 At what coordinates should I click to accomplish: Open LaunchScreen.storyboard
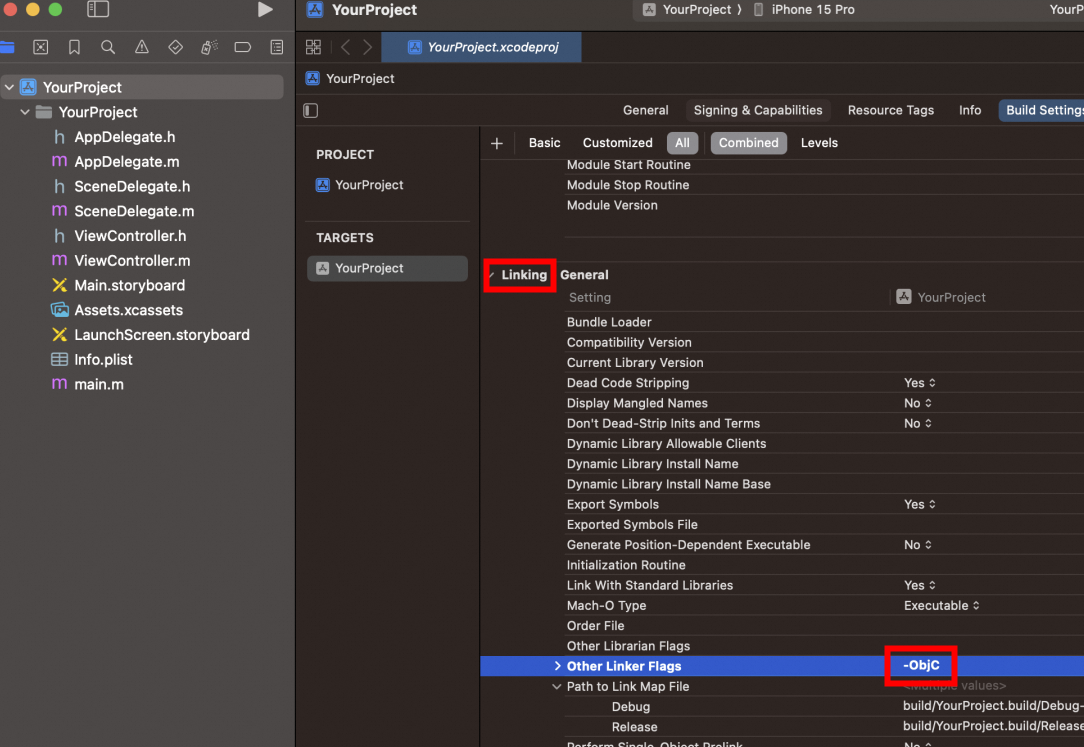162,335
